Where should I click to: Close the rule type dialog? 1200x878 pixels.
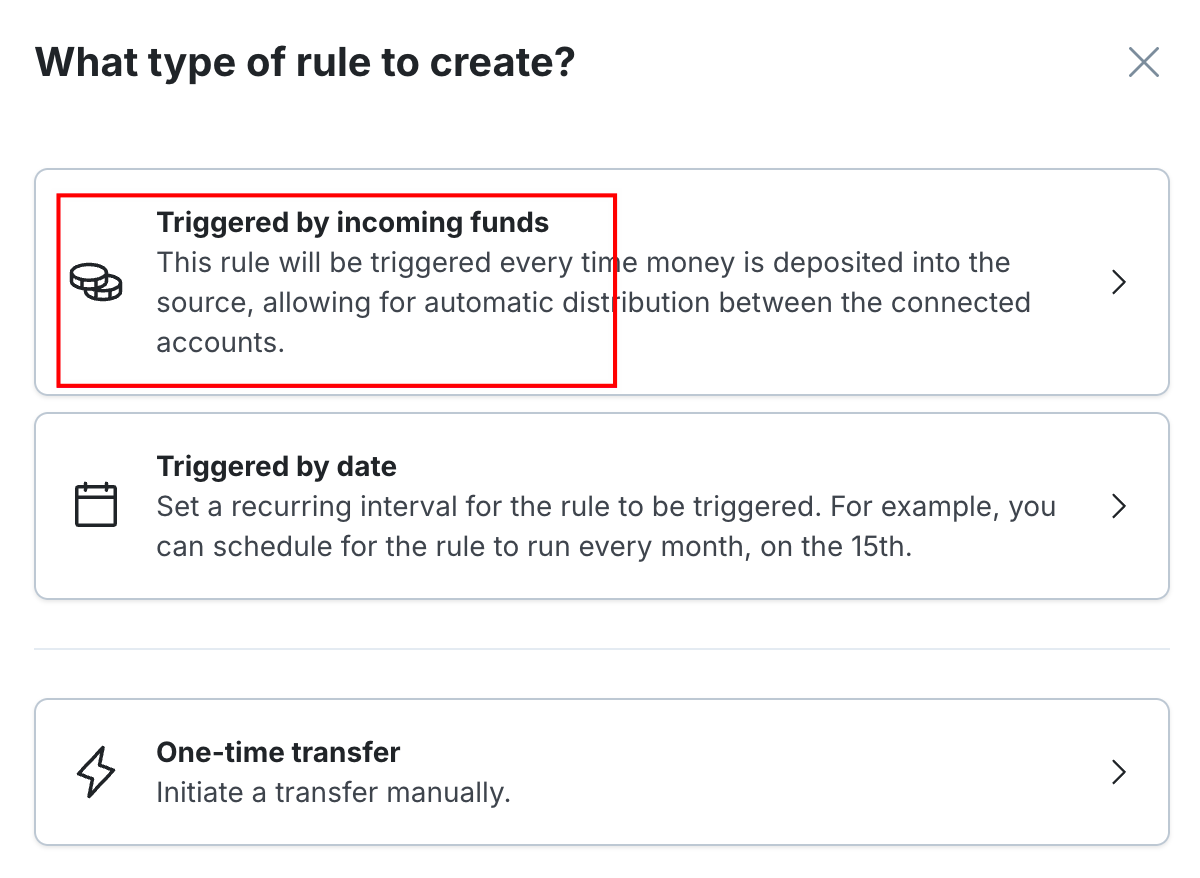tap(1143, 62)
